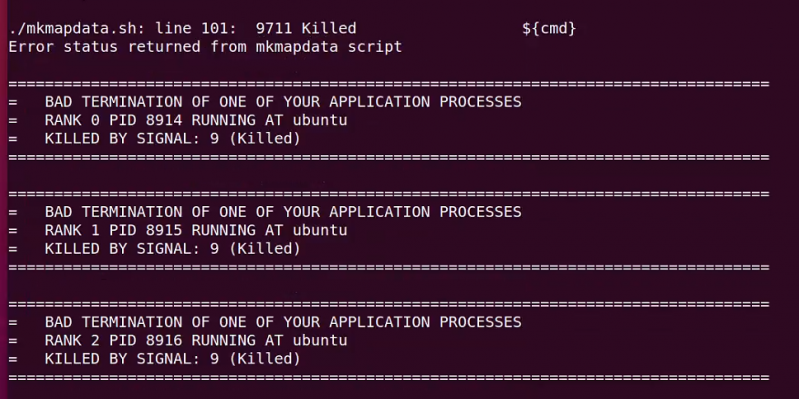Click the topmost equals-sign separator line
Viewport: 799px width, 399px height.
click(389, 84)
